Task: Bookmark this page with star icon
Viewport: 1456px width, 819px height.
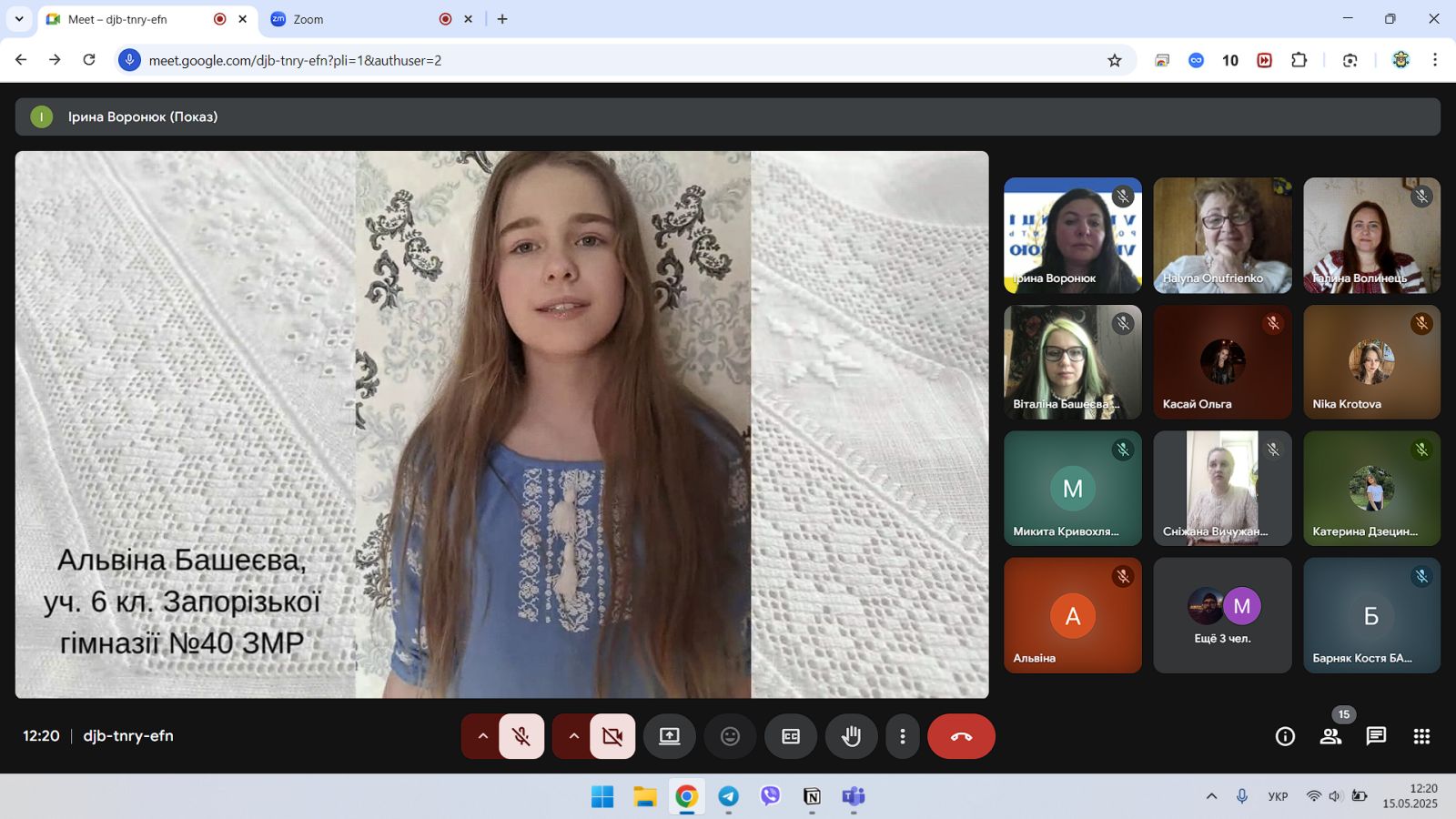Action: [1115, 60]
